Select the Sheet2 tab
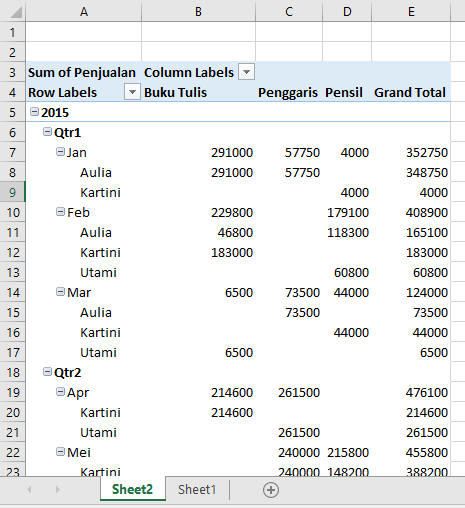This screenshot has width=465, height=508. (132, 489)
